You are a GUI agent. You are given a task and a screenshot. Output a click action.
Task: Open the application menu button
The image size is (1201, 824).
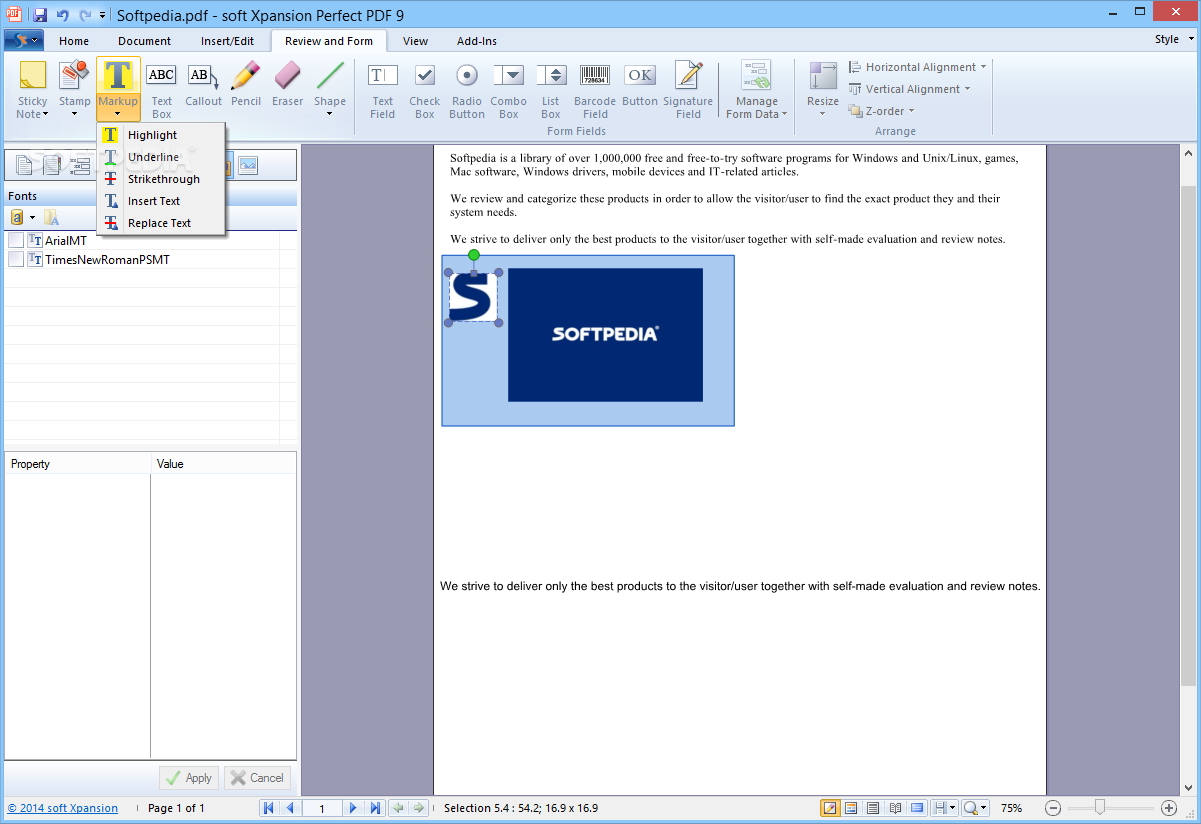(x=23, y=41)
